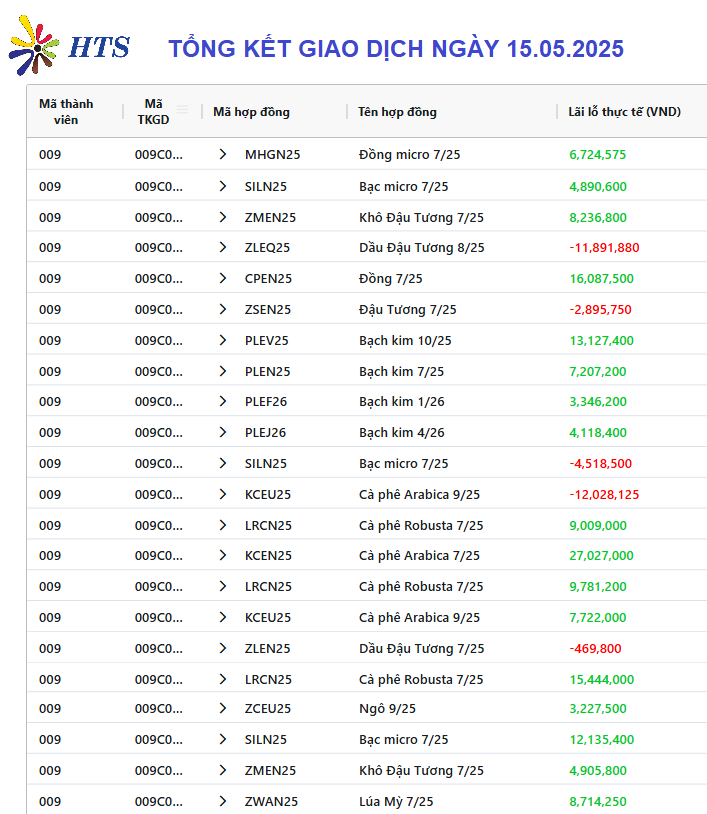Image resolution: width=707 pixels, height=814 pixels.
Task: Click the loss value -11,891,880
Action: point(604,248)
